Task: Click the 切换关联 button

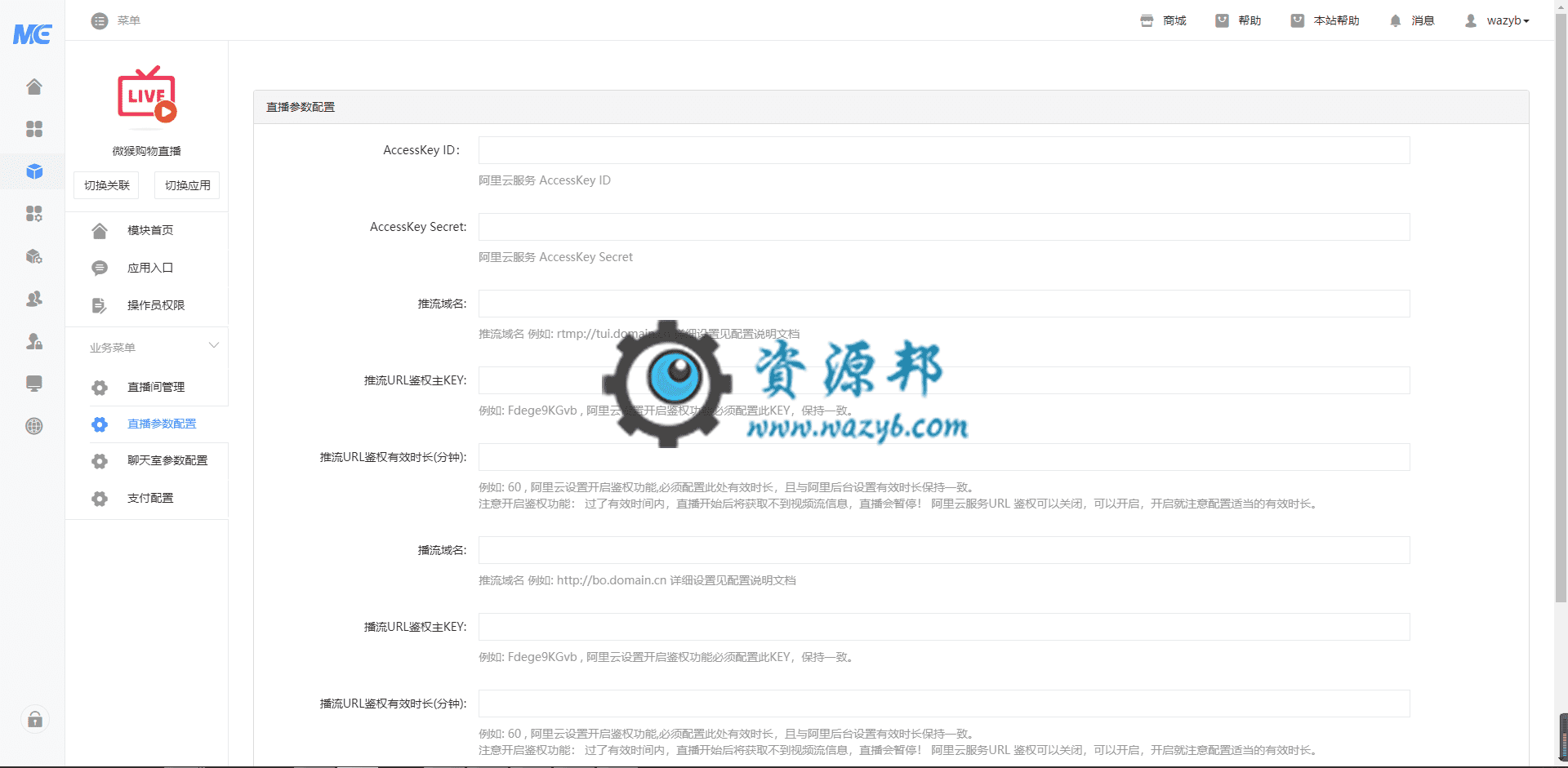Action: coord(106,185)
